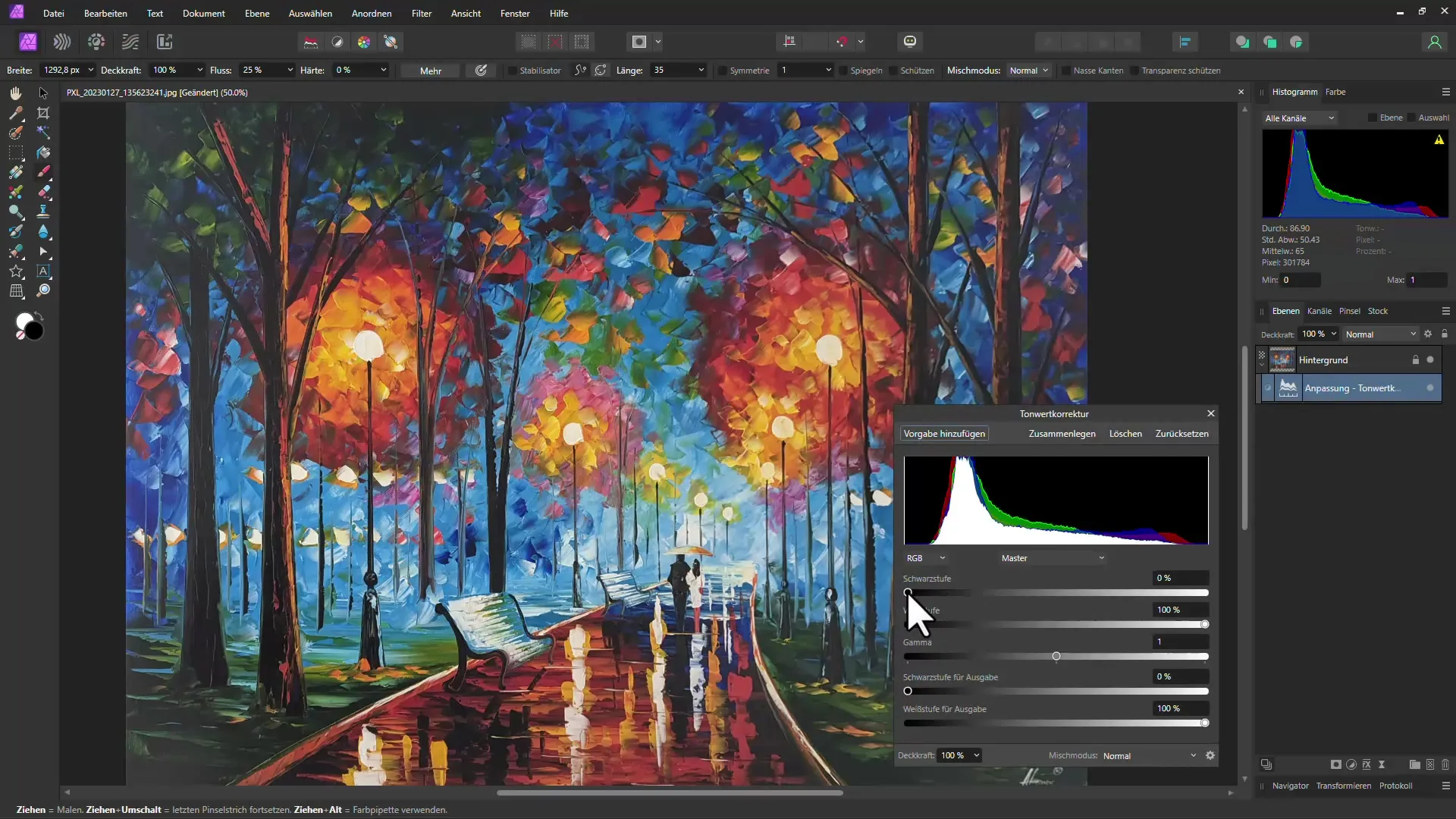Select the Frame Text tool
This screenshot has width=1456, height=819.
pos(43,271)
